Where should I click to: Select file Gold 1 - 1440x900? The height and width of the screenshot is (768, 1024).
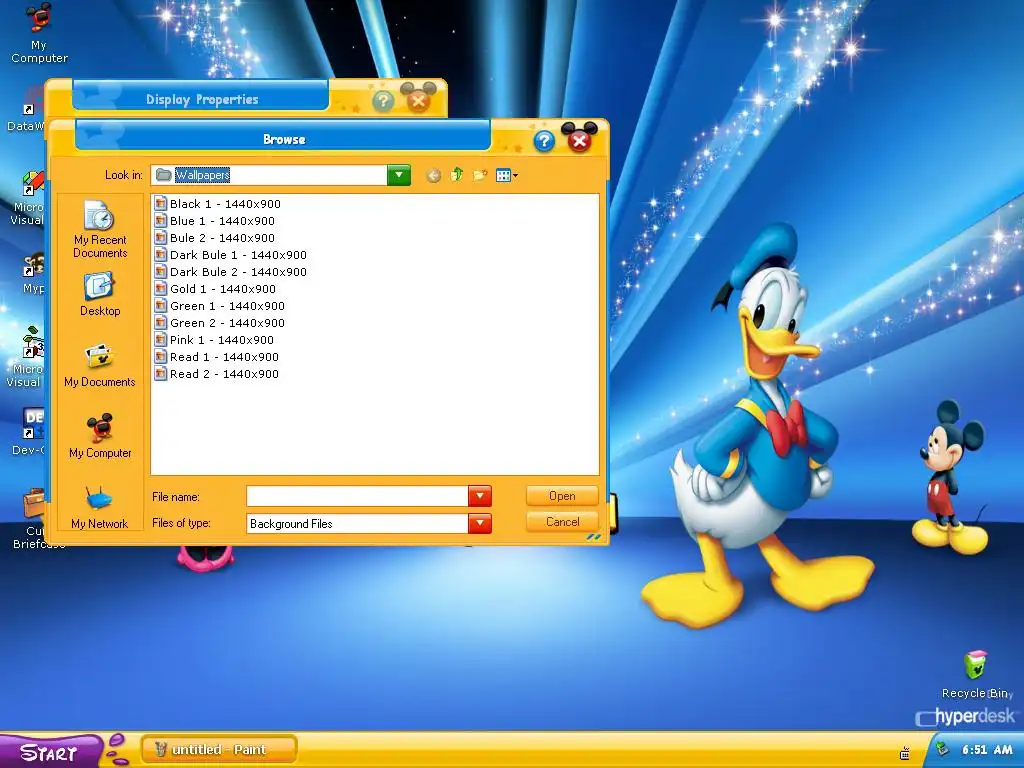(216, 289)
